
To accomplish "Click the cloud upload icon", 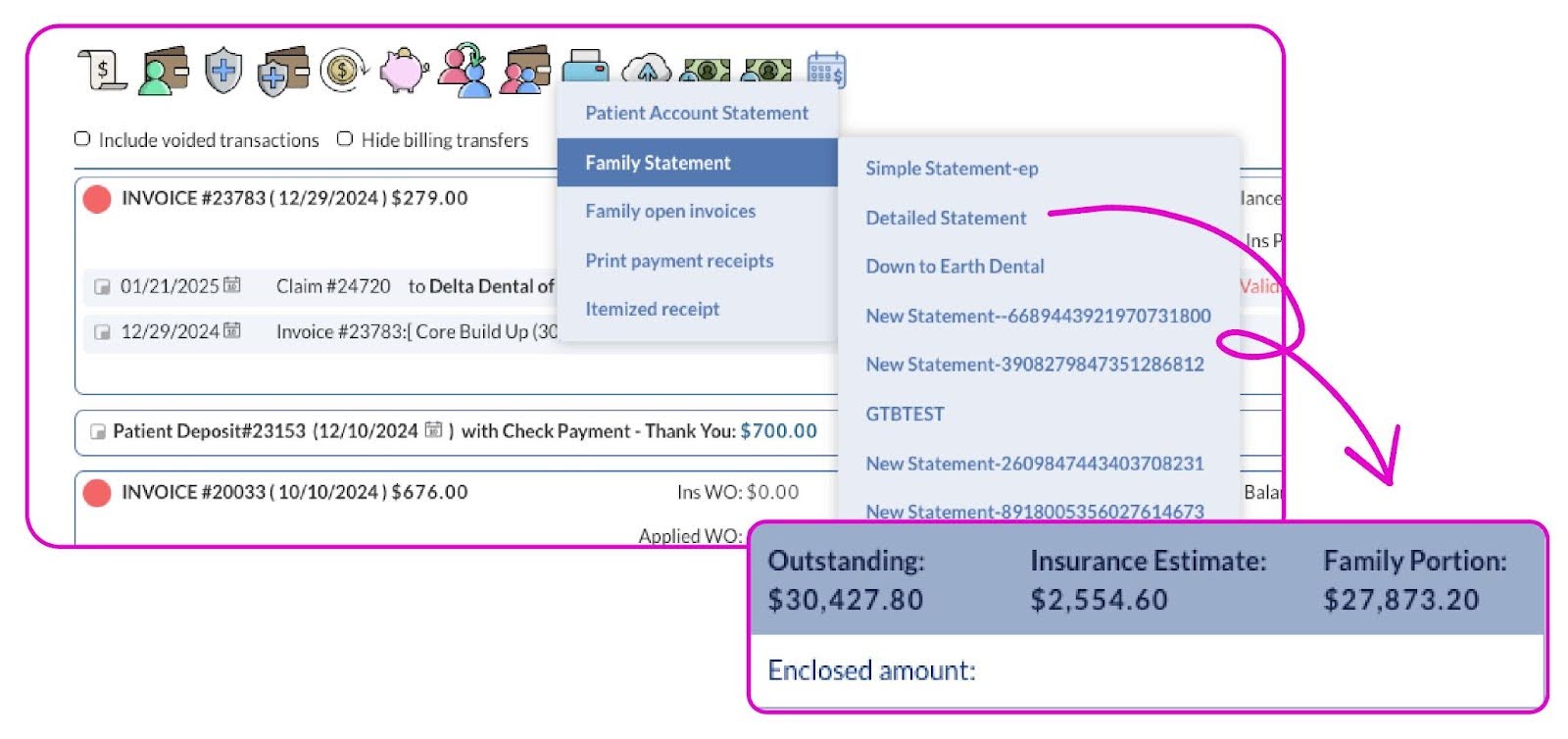I will click(647, 69).
